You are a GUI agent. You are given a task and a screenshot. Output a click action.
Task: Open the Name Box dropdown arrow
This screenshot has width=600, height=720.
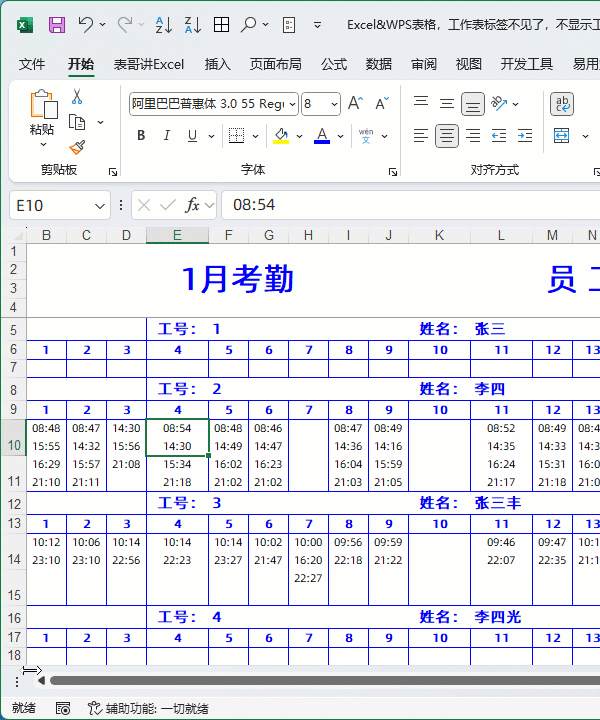click(x=100, y=205)
